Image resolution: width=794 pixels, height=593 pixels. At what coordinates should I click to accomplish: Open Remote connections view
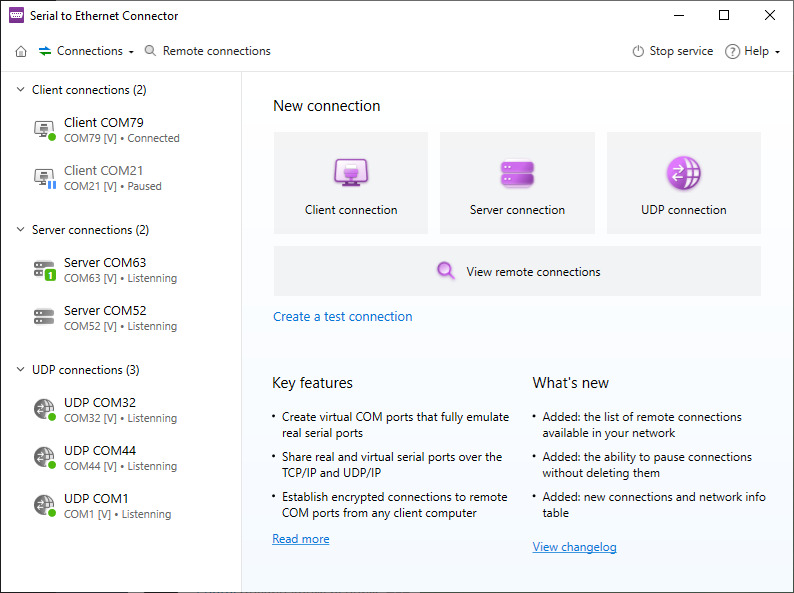208,51
